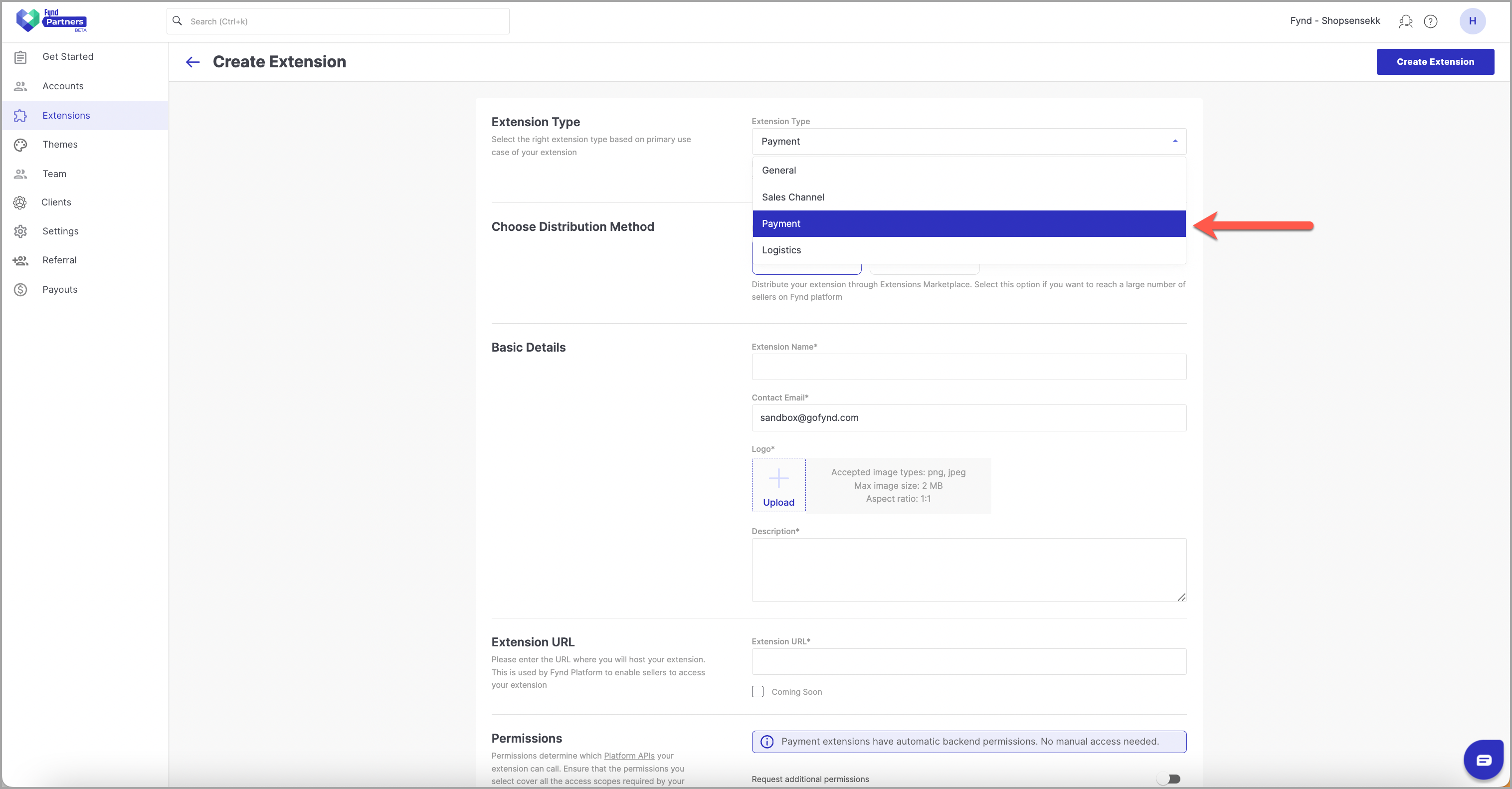Click the Get Started clipboard icon
This screenshot has height=789, width=1512.
20,57
